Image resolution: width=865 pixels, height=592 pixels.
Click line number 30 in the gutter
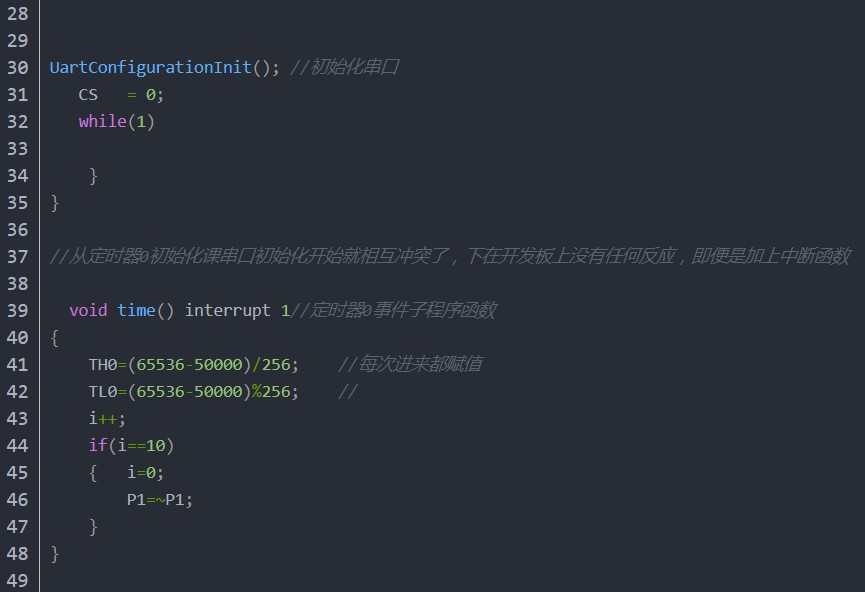coord(18,67)
